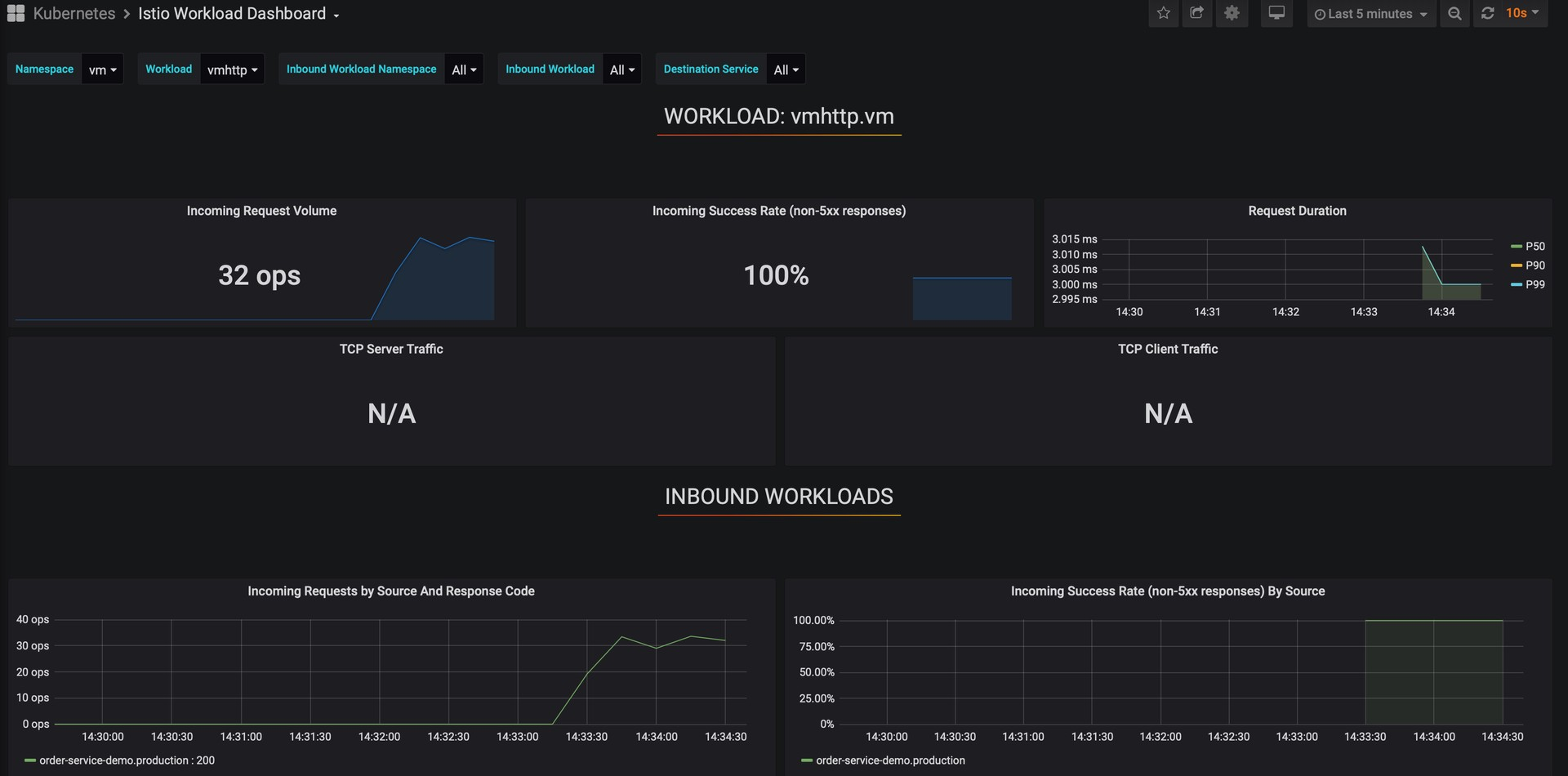Open Incoming Success Rate By Source panel menu
Image resolution: width=1568 pixels, height=776 pixels.
1168,591
